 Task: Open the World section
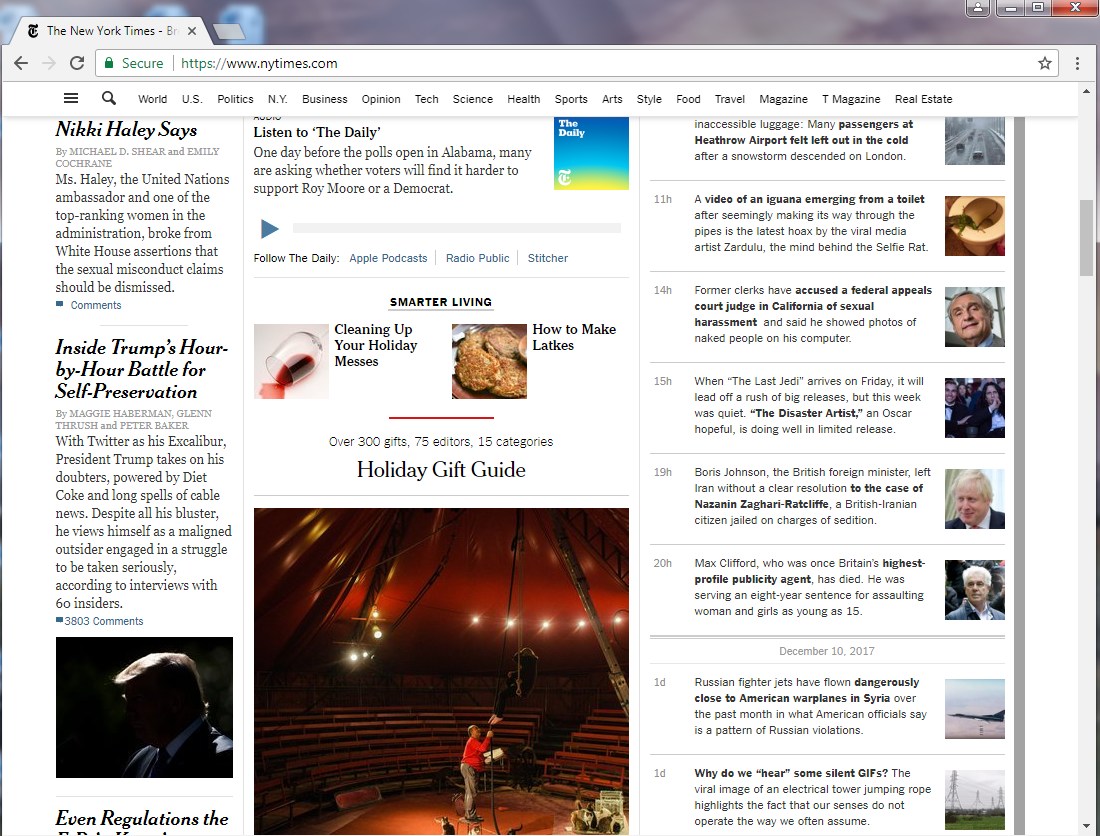pos(152,99)
